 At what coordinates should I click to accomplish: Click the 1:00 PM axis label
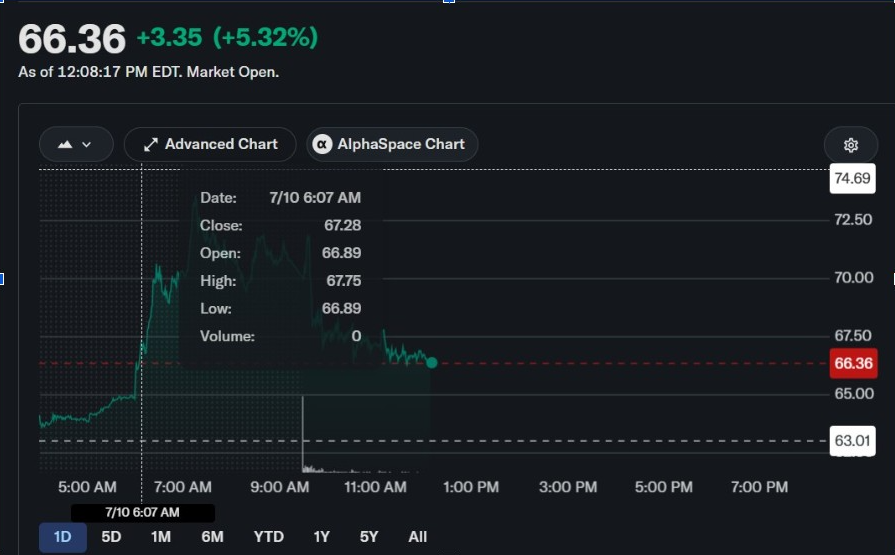click(471, 487)
